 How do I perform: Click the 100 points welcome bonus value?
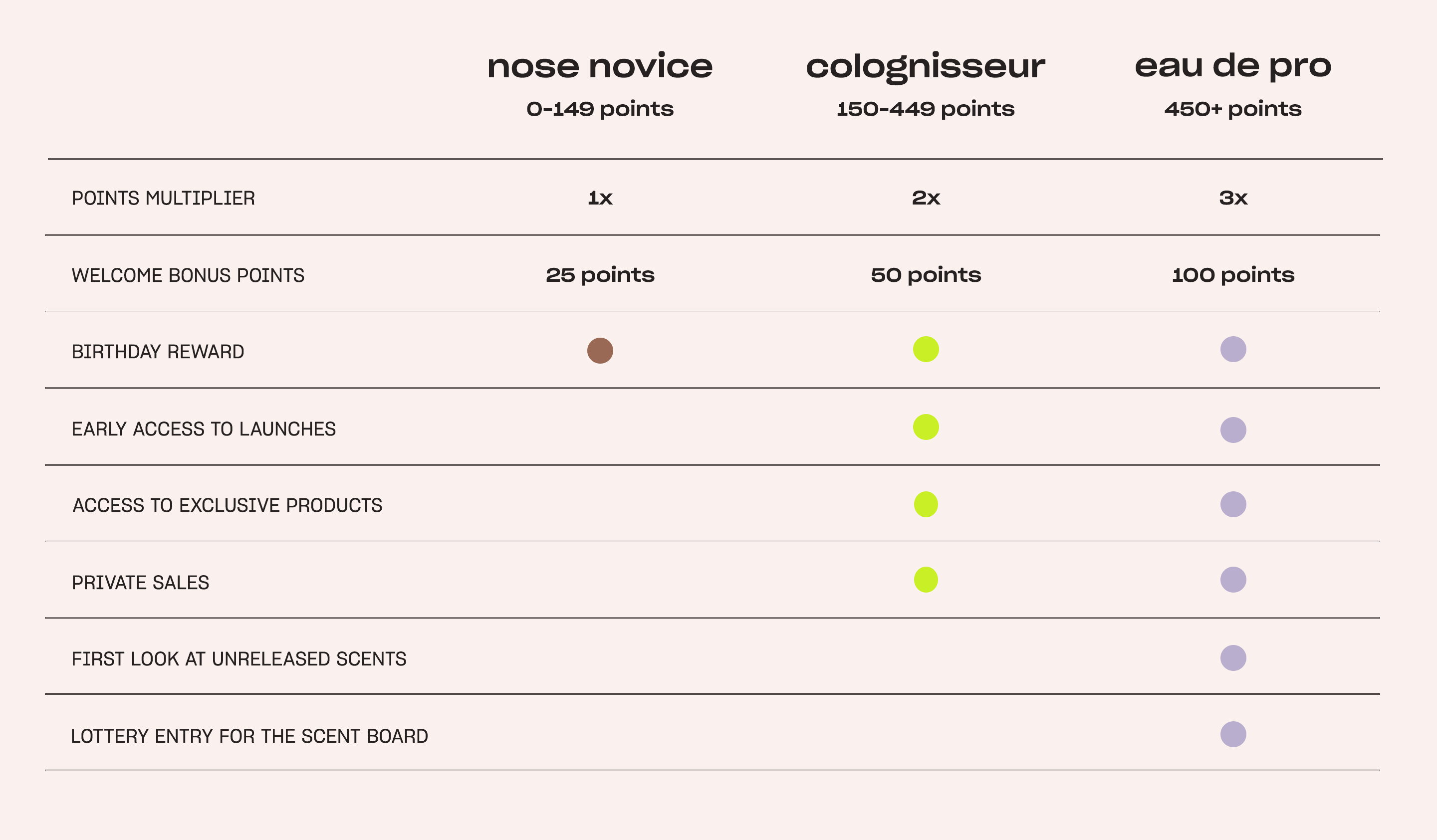pyautogui.click(x=1233, y=275)
